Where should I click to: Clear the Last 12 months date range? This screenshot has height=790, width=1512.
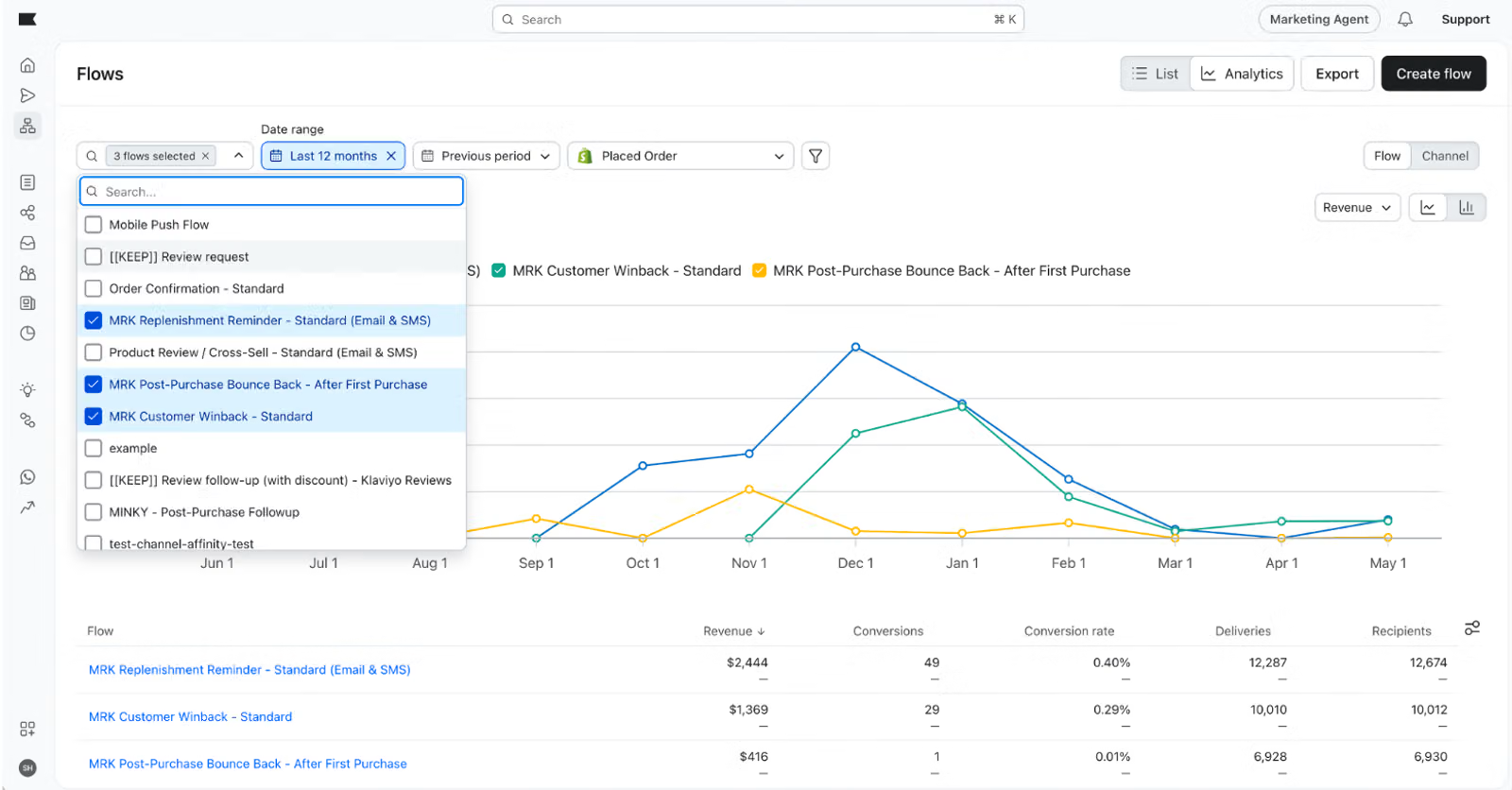click(391, 156)
